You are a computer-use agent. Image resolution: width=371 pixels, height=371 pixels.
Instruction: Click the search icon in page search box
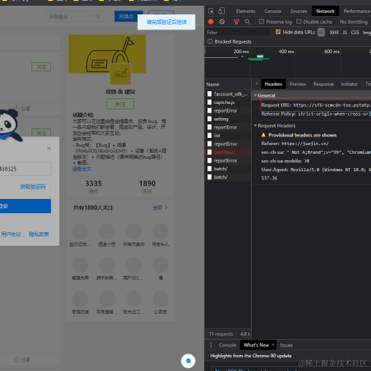[x=98, y=16]
